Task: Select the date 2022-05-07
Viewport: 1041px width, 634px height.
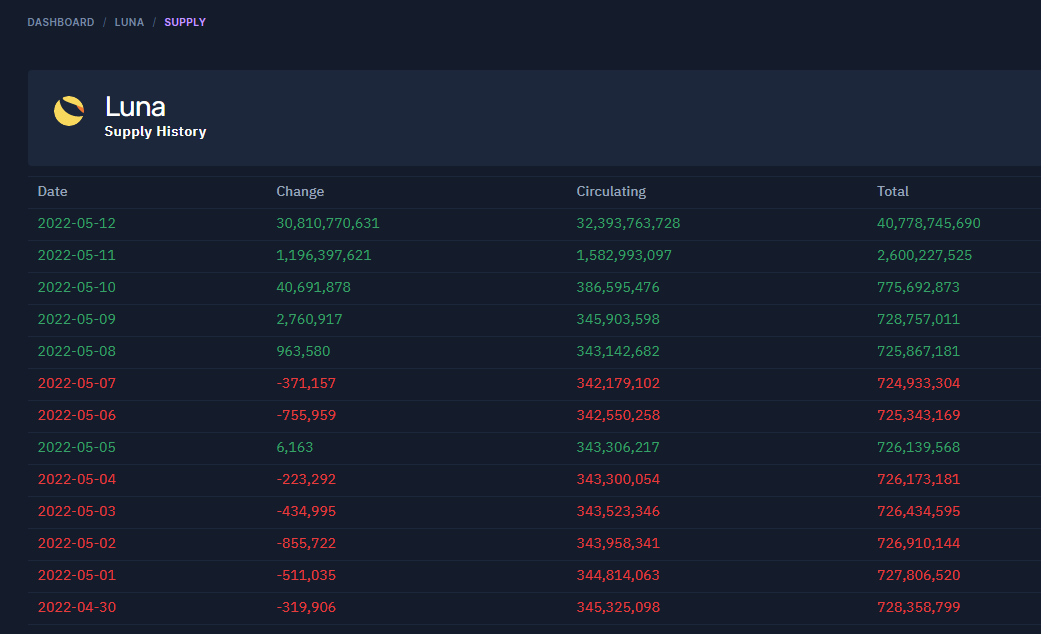Action: point(76,383)
